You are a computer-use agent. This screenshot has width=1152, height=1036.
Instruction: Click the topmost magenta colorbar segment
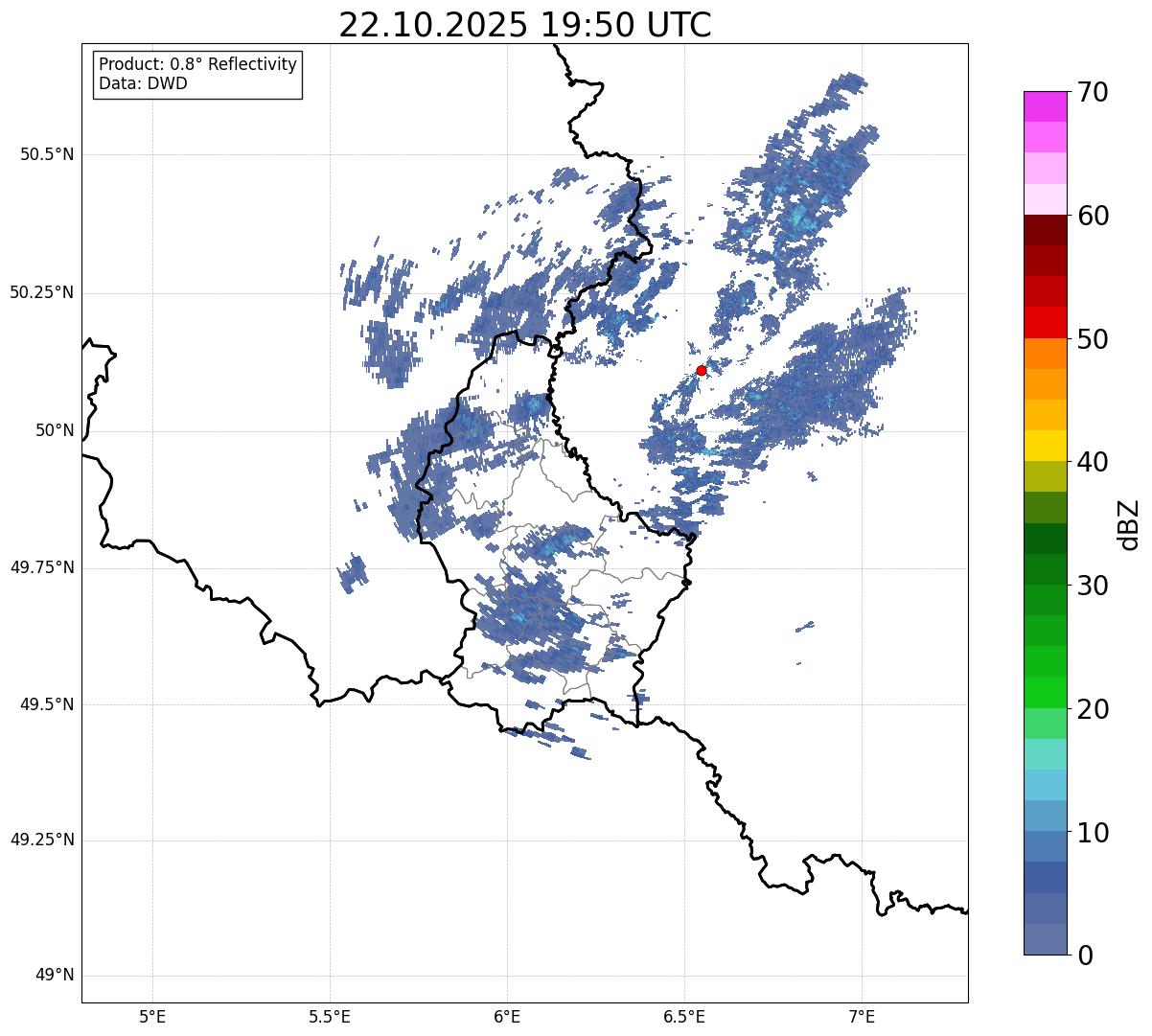pyautogui.click(x=1046, y=106)
